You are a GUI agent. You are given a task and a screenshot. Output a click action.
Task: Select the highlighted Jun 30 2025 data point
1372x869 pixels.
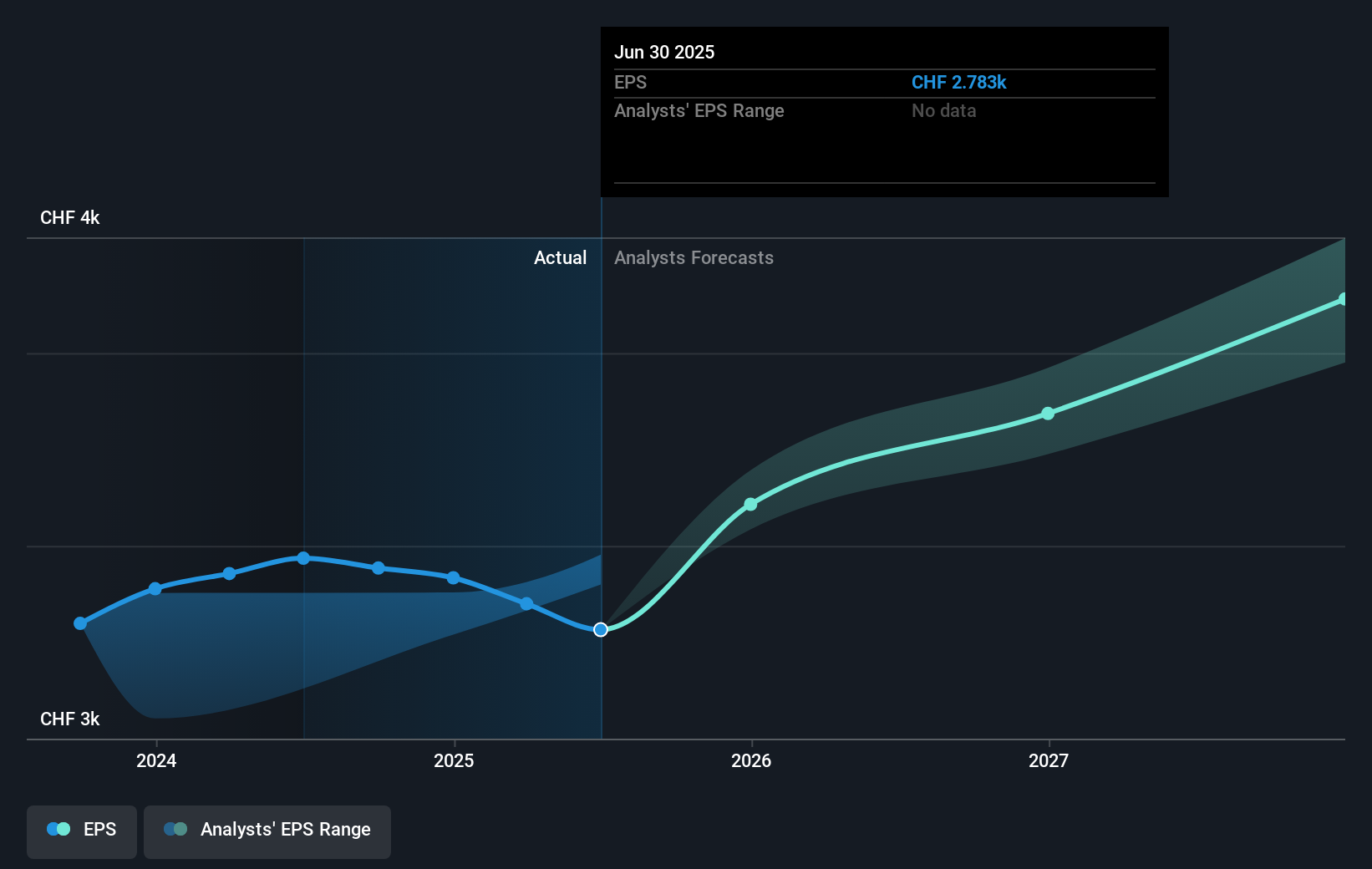(x=600, y=630)
